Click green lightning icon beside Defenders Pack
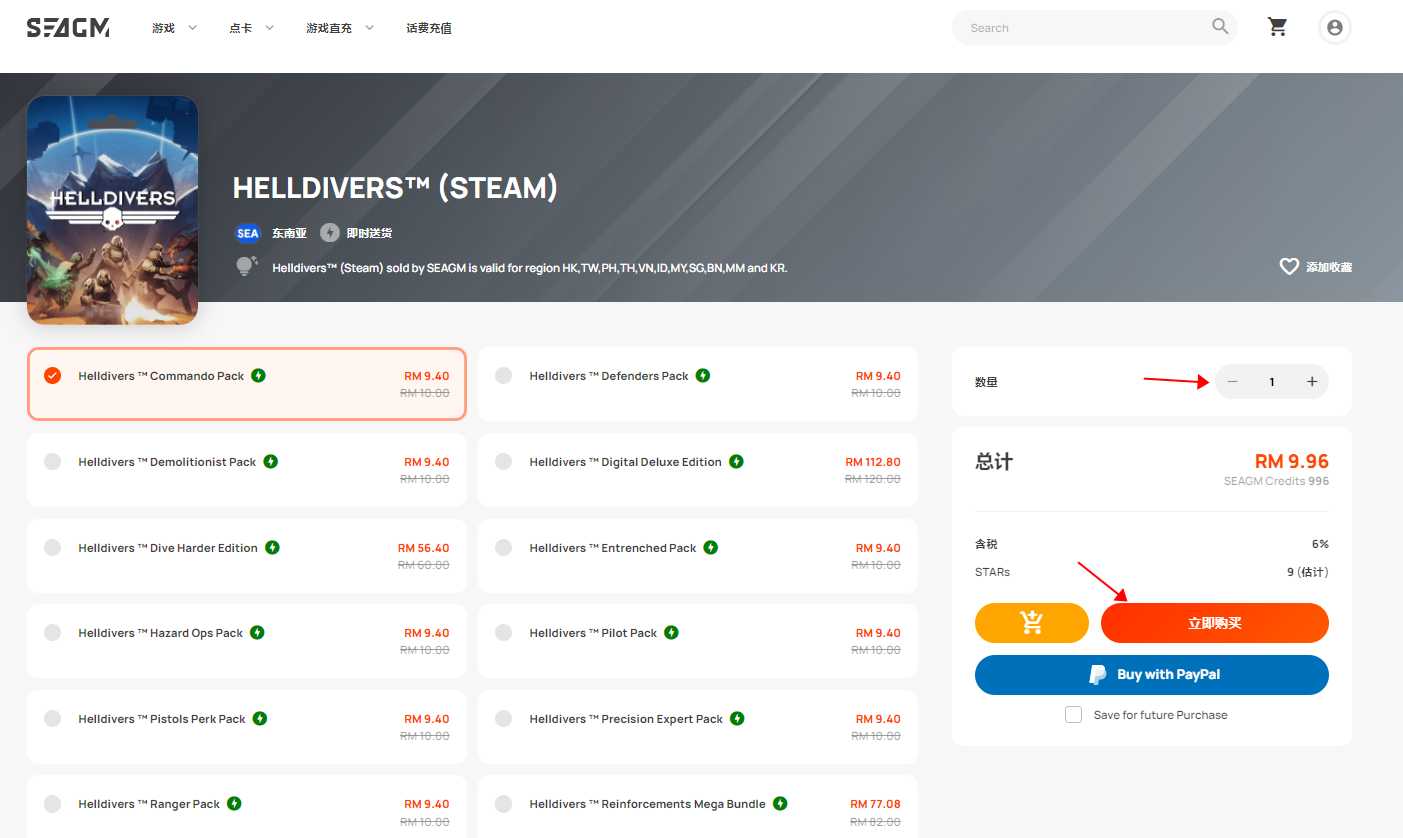 703,376
